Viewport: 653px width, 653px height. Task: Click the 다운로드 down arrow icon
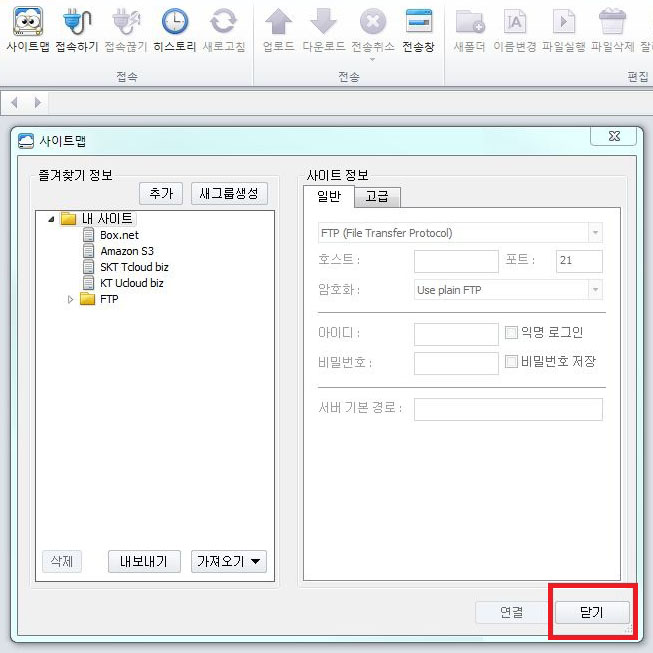(x=324, y=22)
